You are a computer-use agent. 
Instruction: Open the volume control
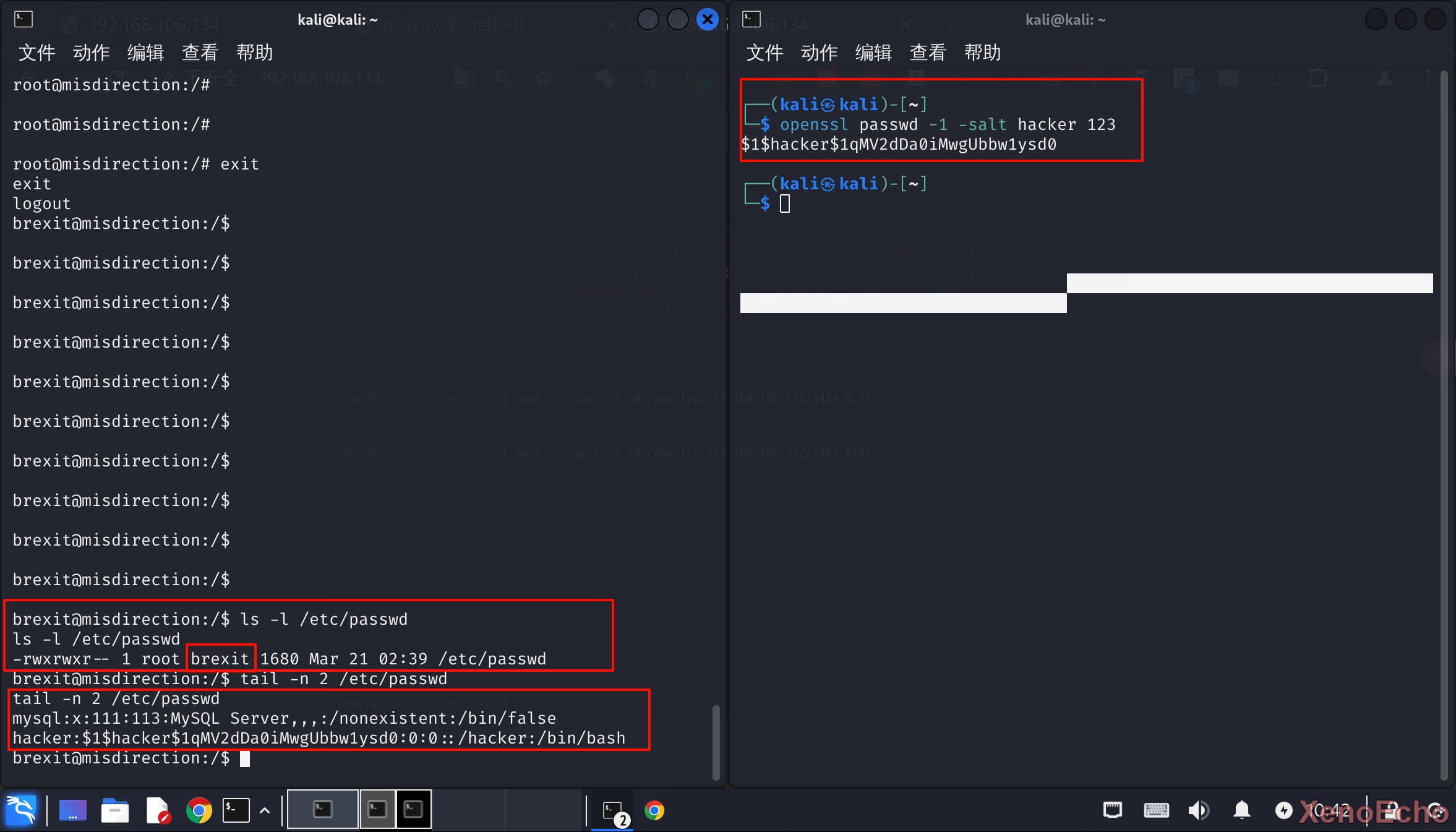pos(1199,810)
